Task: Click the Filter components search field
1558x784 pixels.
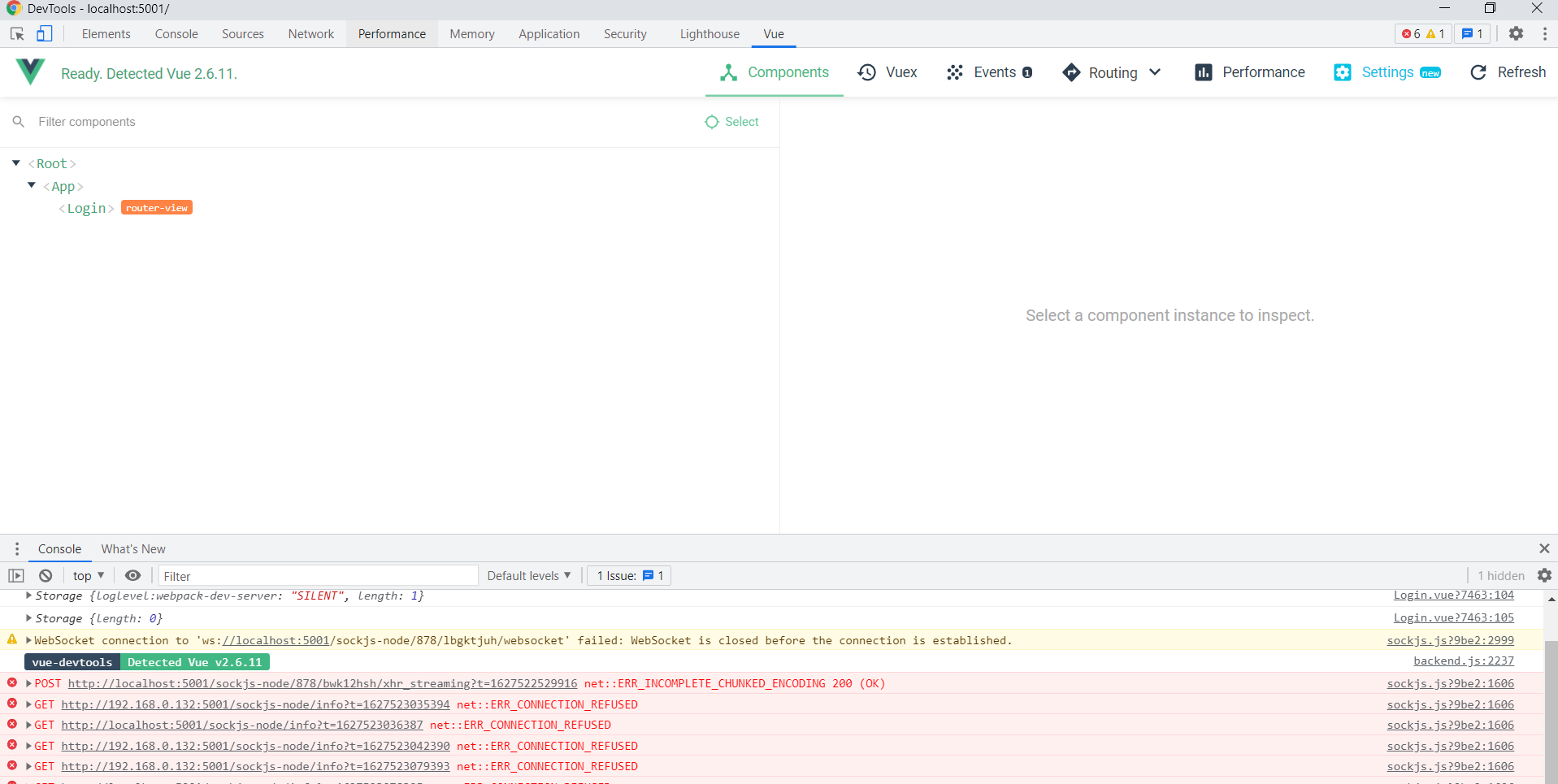Action: 325,122
